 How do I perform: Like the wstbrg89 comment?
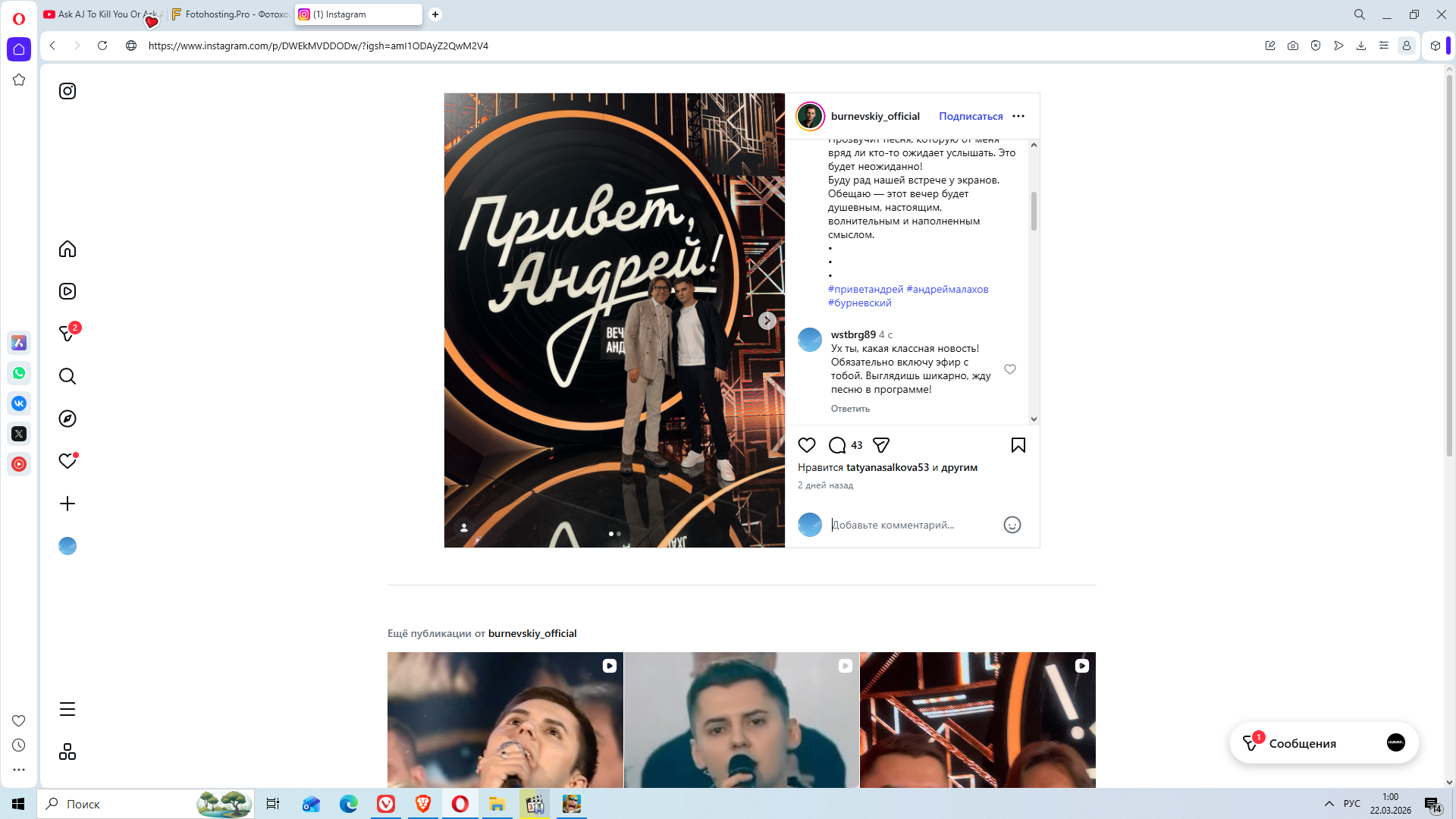1009,369
